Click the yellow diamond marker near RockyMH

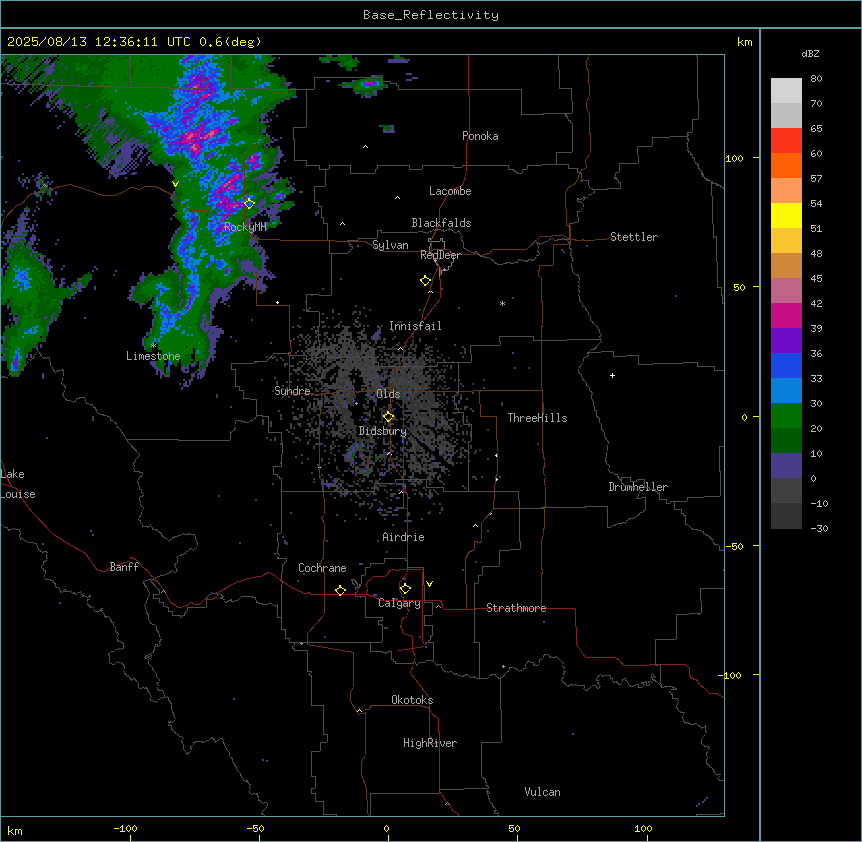pyautogui.click(x=249, y=203)
